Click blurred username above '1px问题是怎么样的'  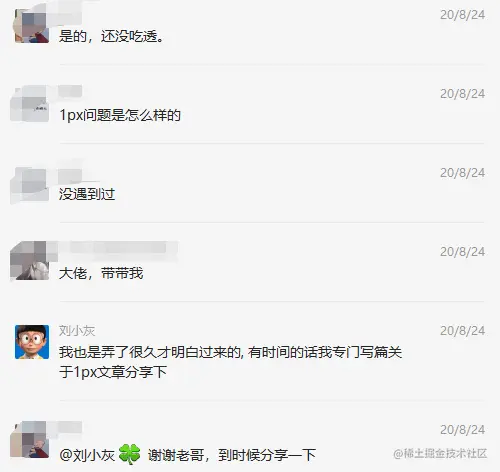[71, 91]
